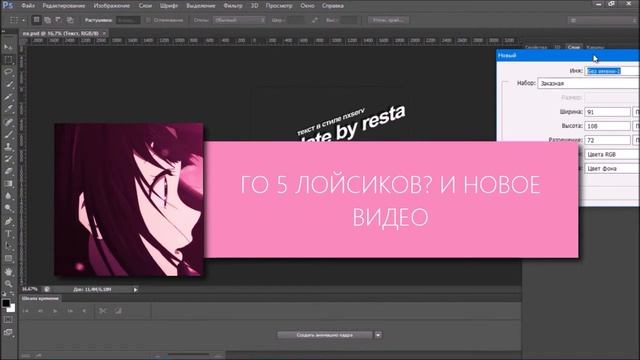Select the Rectangle shape tool
This screenshot has width=640, height=360.
tap(8, 258)
